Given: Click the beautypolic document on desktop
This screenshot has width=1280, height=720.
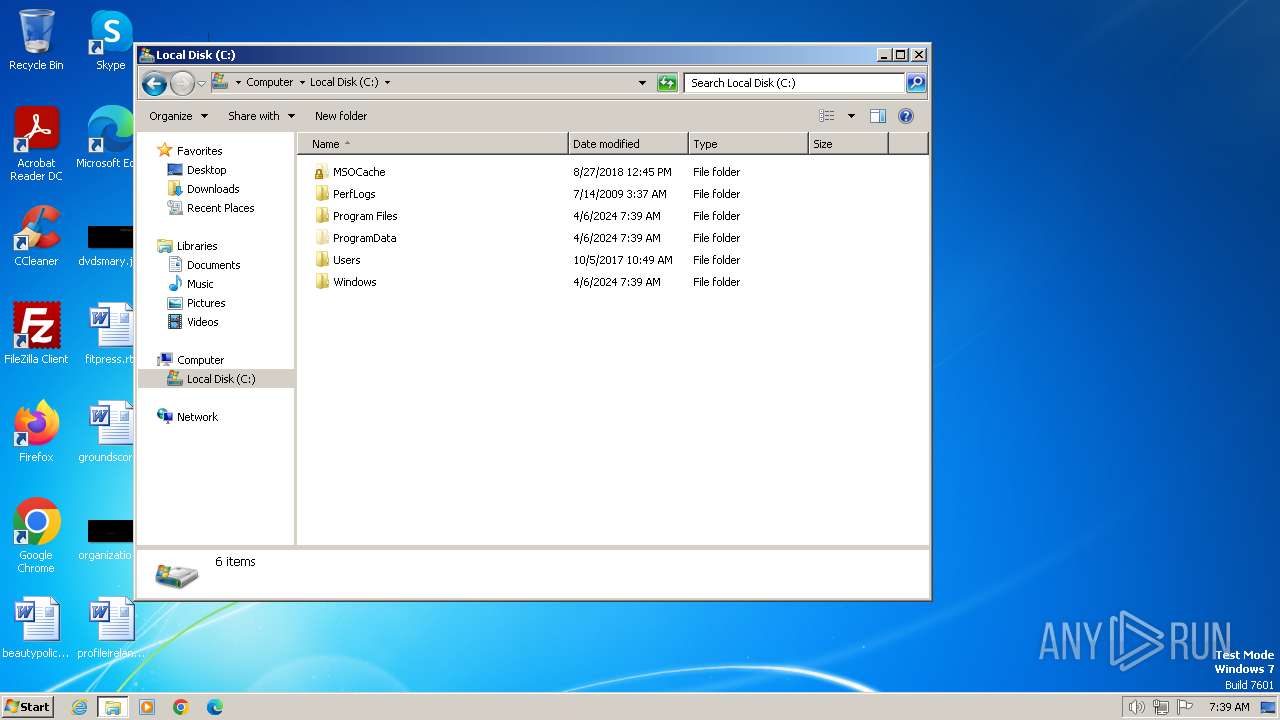Looking at the screenshot, I should (x=36, y=629).
